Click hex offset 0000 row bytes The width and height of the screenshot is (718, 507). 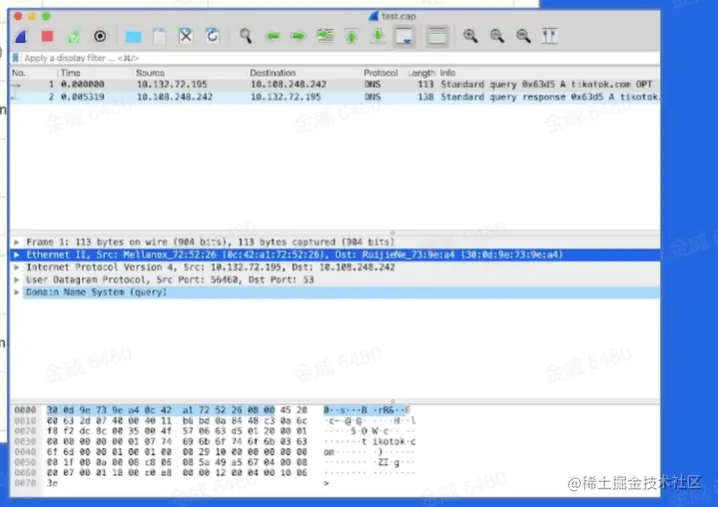177,410
